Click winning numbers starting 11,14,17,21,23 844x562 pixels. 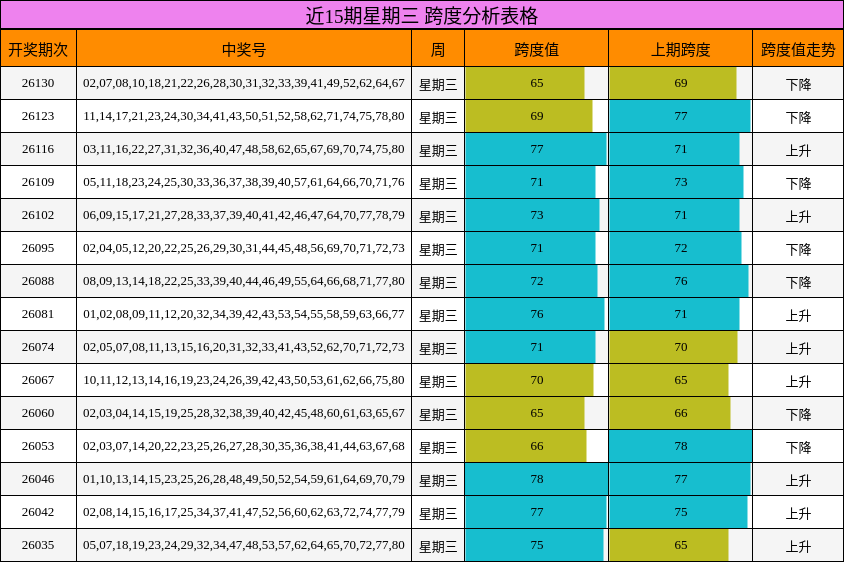tap(244, 116)
